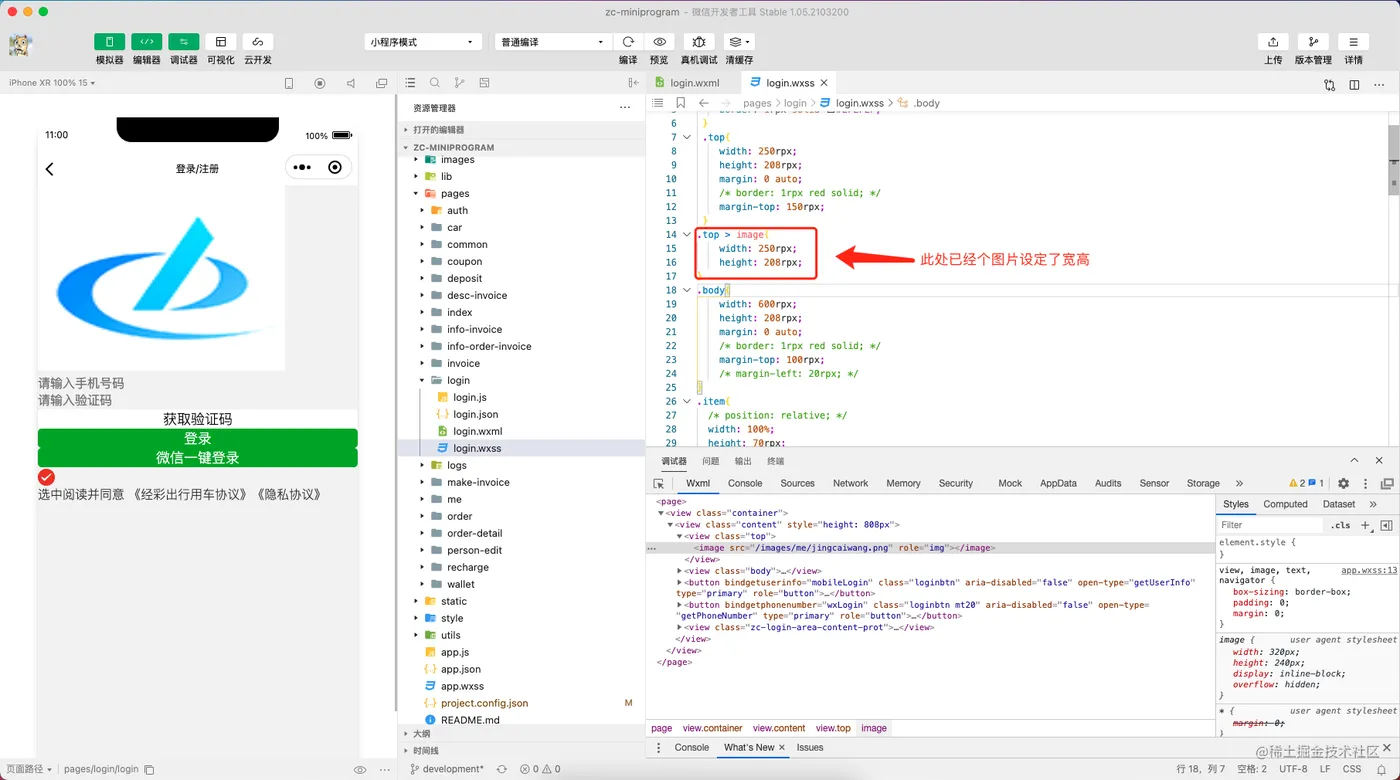Open the iPhone XR 100% device dropdown
Screen dimensions: 1400x780
click(52, 83)
